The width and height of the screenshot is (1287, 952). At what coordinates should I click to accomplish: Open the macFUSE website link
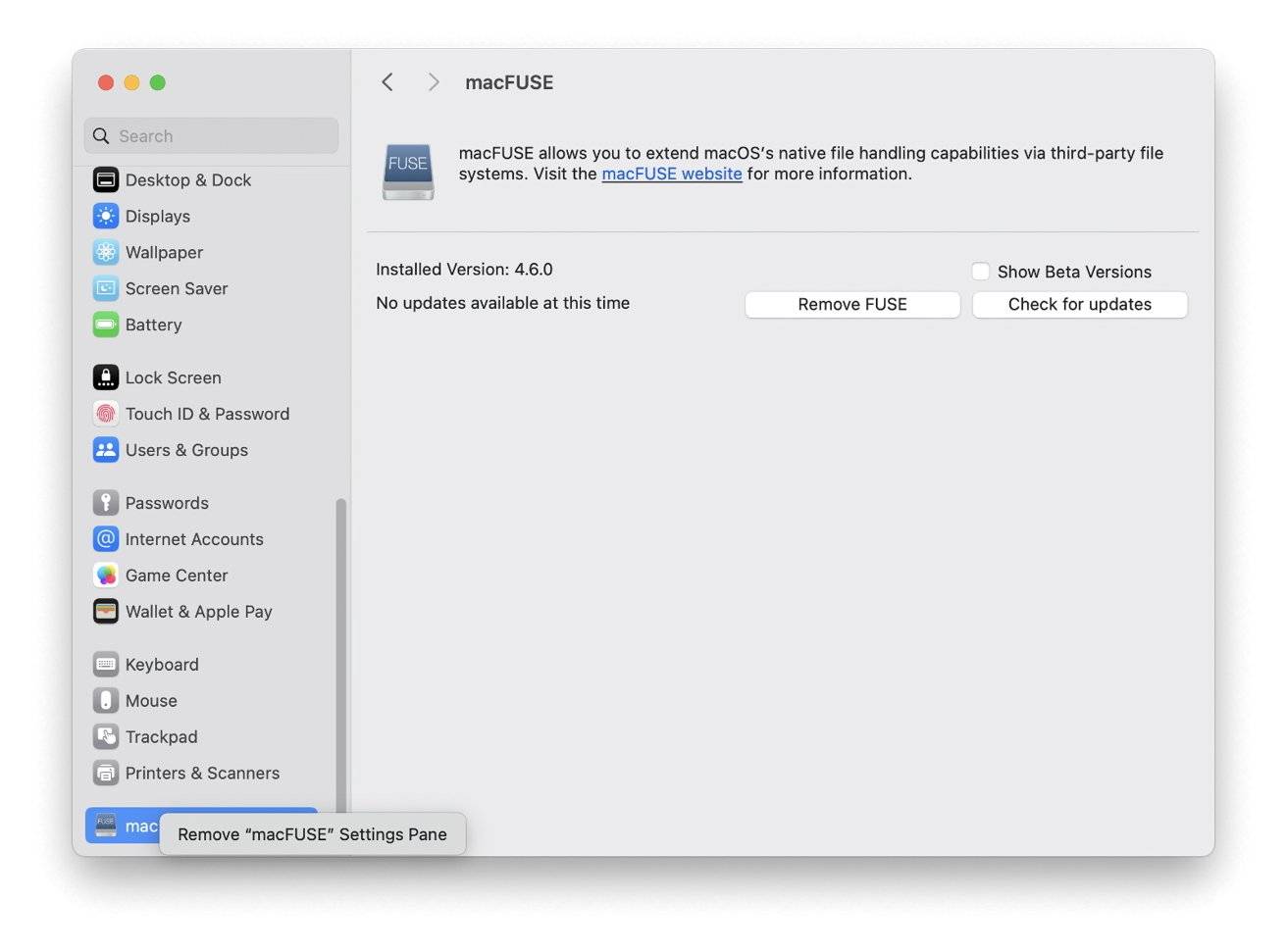coord(671,175)
